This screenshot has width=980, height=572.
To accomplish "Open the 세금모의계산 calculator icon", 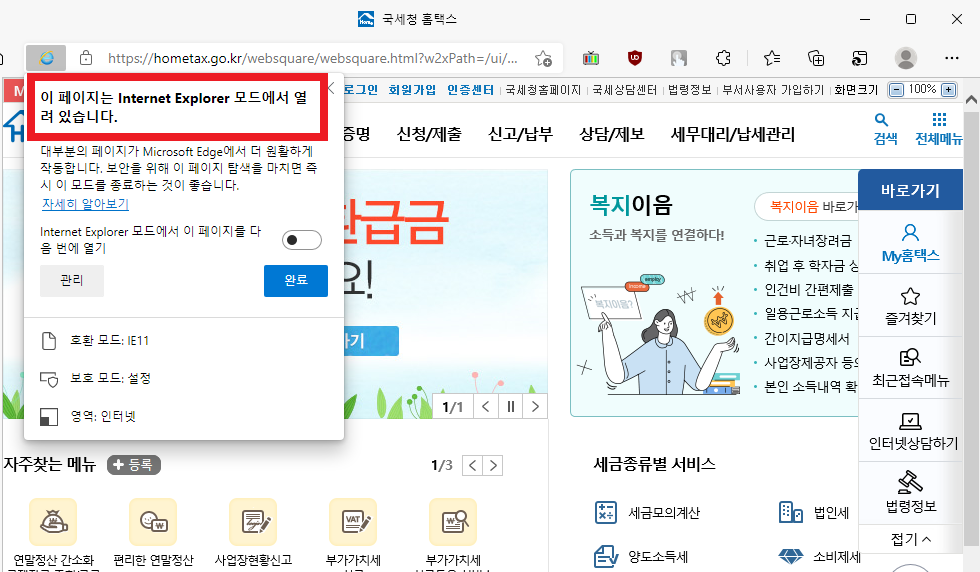I will point(606,513).
